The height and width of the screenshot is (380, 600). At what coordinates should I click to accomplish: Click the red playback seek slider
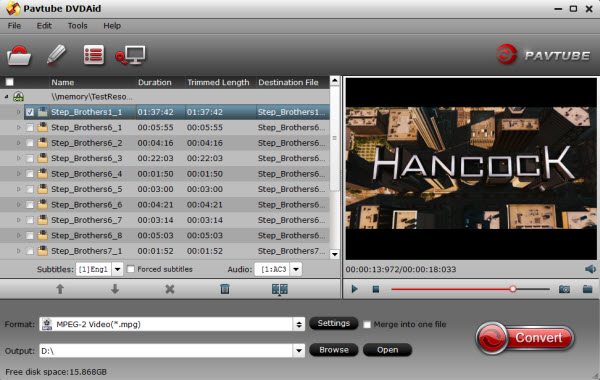(470, 289)
